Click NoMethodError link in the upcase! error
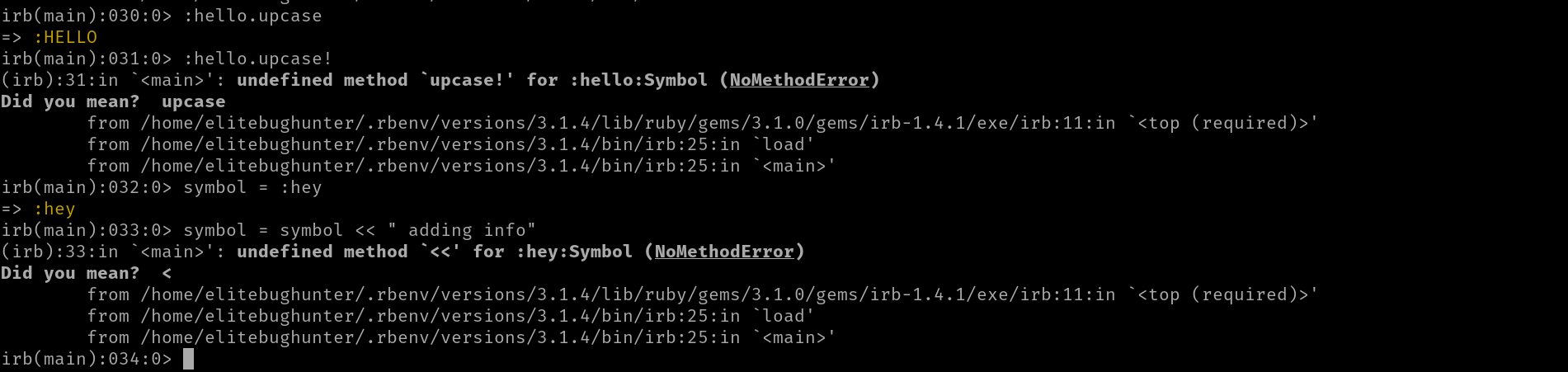The image size is (1568, 372). [x=799, y=80]
